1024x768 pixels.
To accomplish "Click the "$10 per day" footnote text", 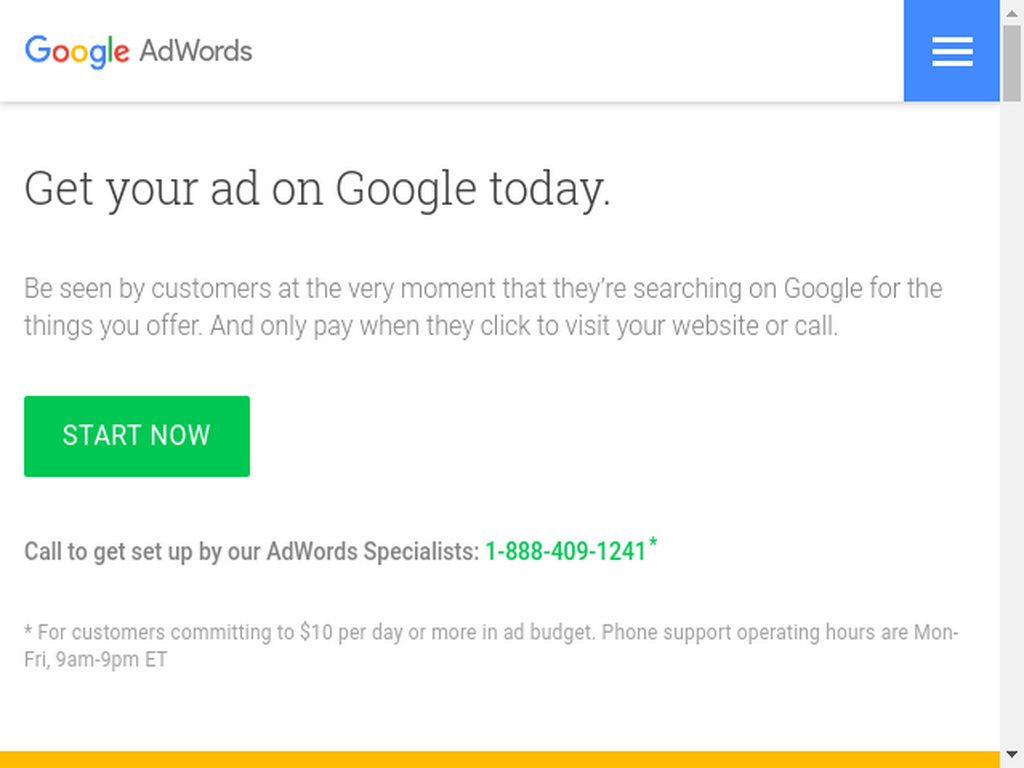I will (351, 633).
